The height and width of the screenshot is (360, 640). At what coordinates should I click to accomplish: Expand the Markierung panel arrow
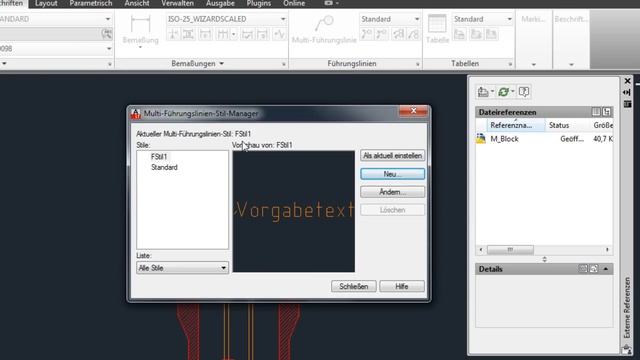click(x=533, y=64)
